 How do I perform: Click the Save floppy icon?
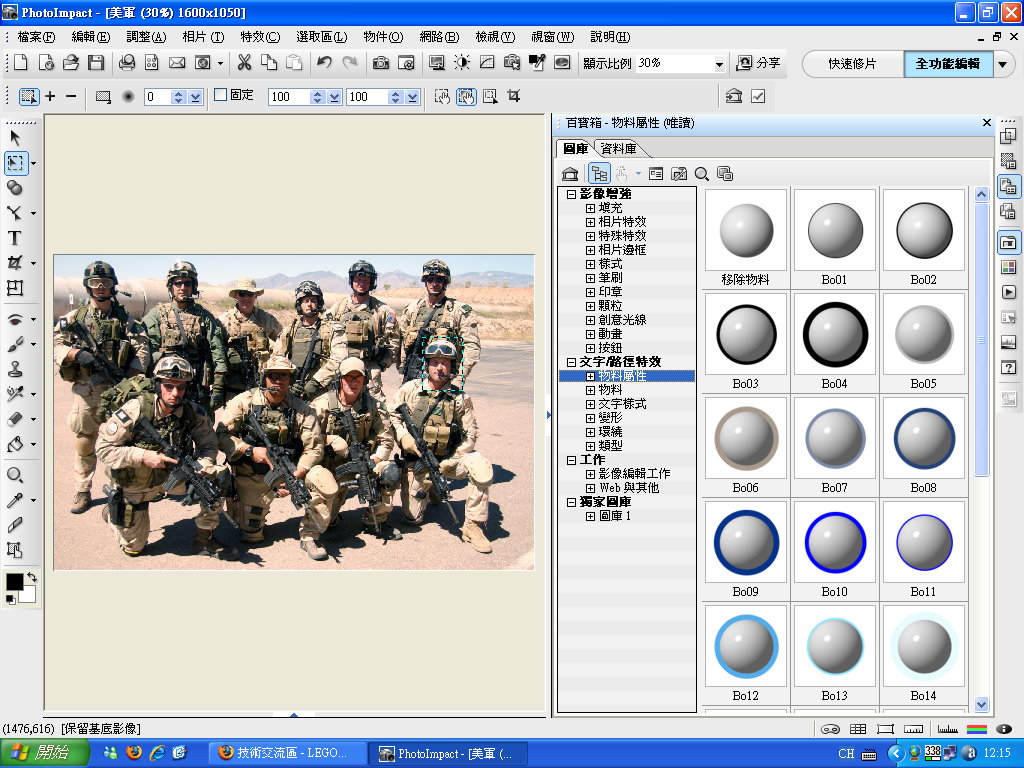click(x=96, y=63)
